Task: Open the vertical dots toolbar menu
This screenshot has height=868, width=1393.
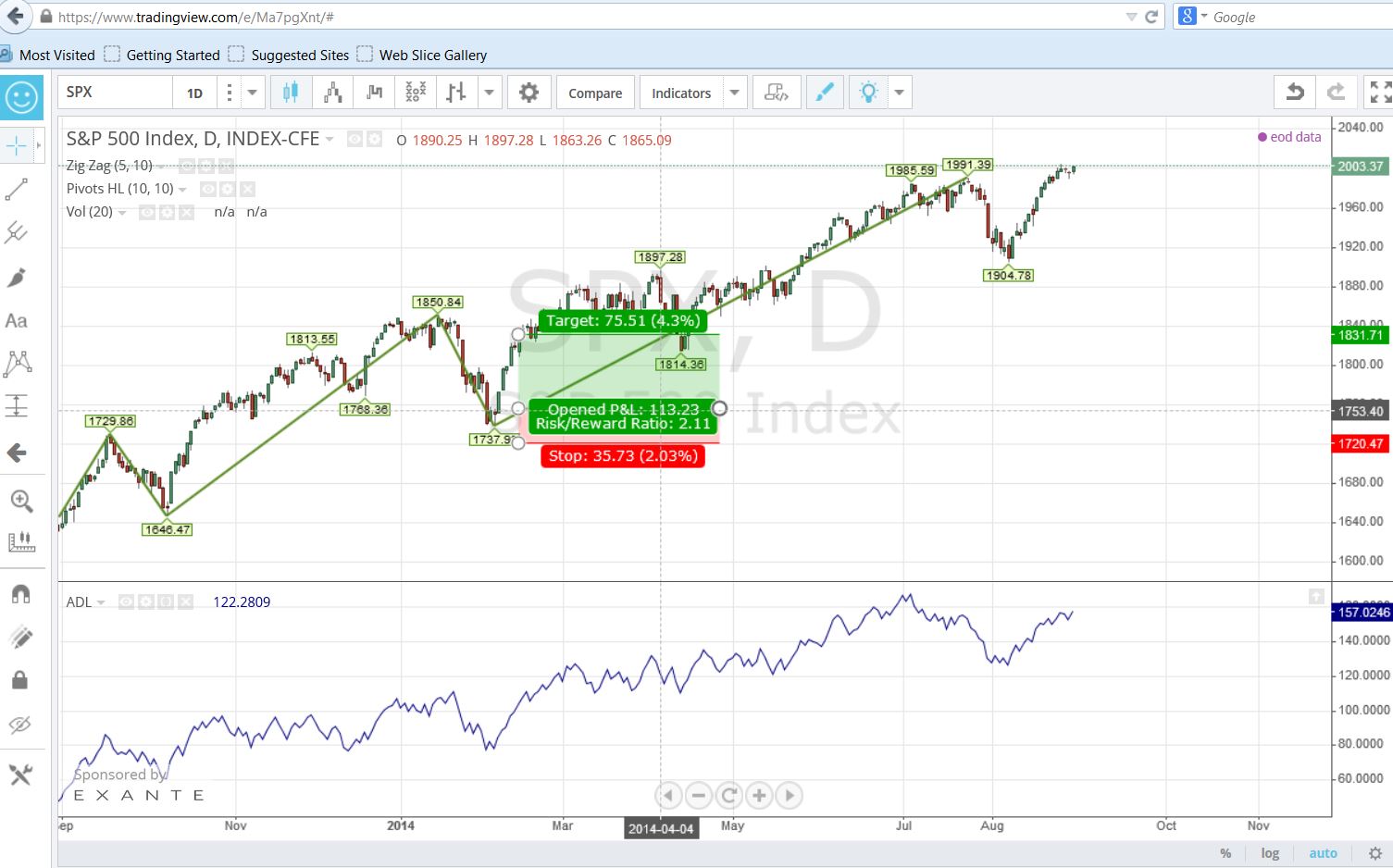Action: click(x=229, y=93)
